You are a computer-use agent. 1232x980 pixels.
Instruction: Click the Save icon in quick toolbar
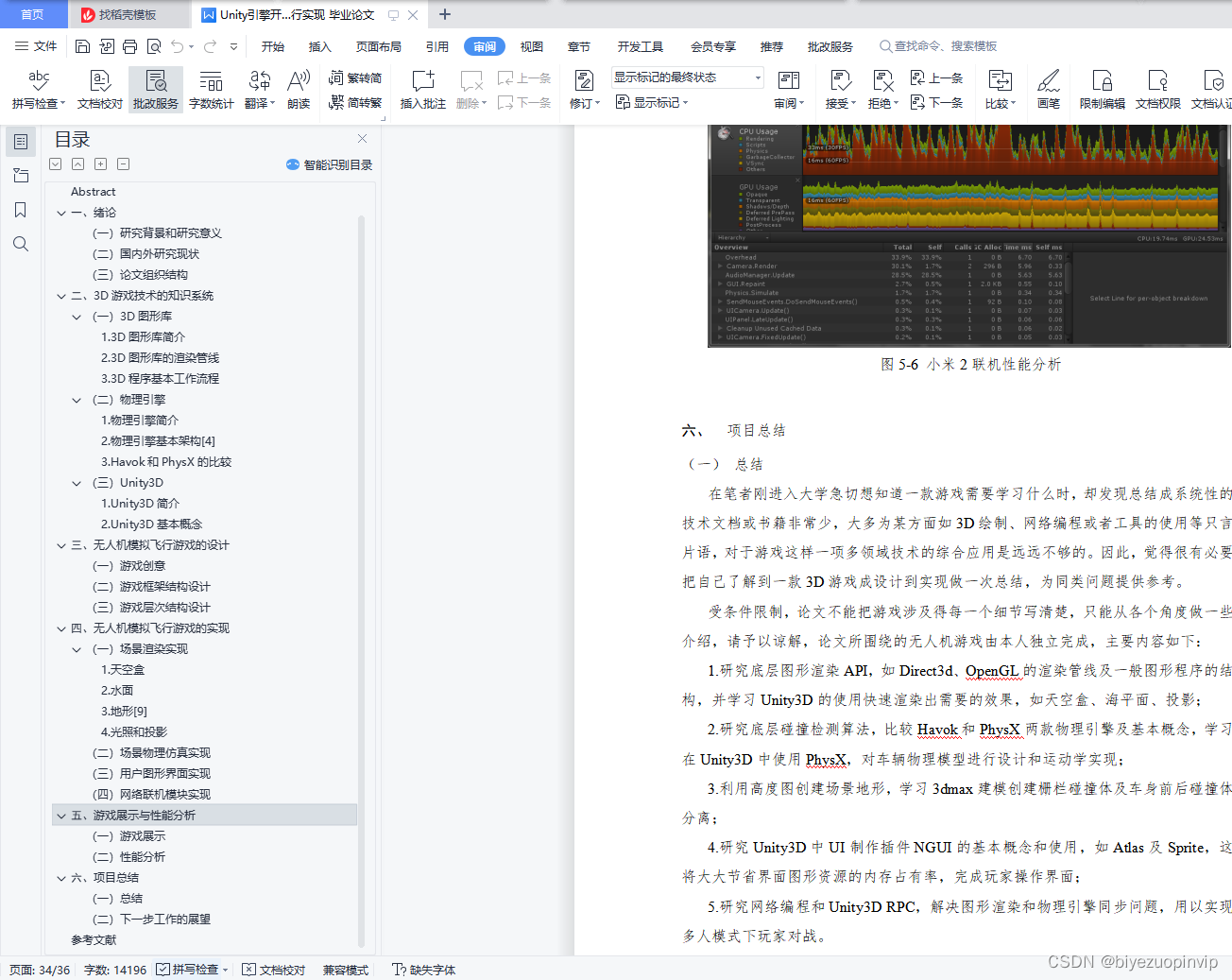(x=82, y=46)
